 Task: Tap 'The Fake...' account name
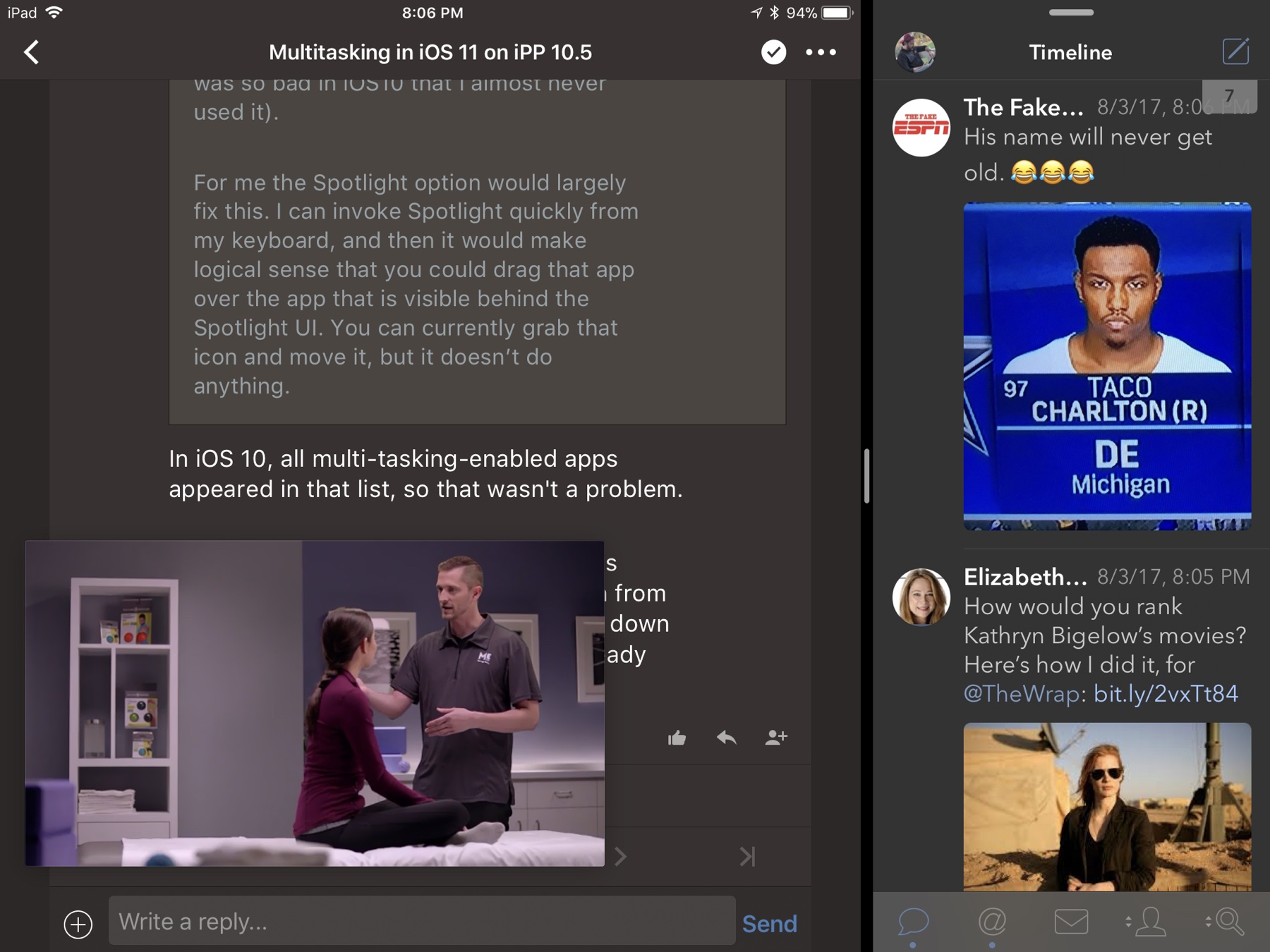click(1024, 107)
